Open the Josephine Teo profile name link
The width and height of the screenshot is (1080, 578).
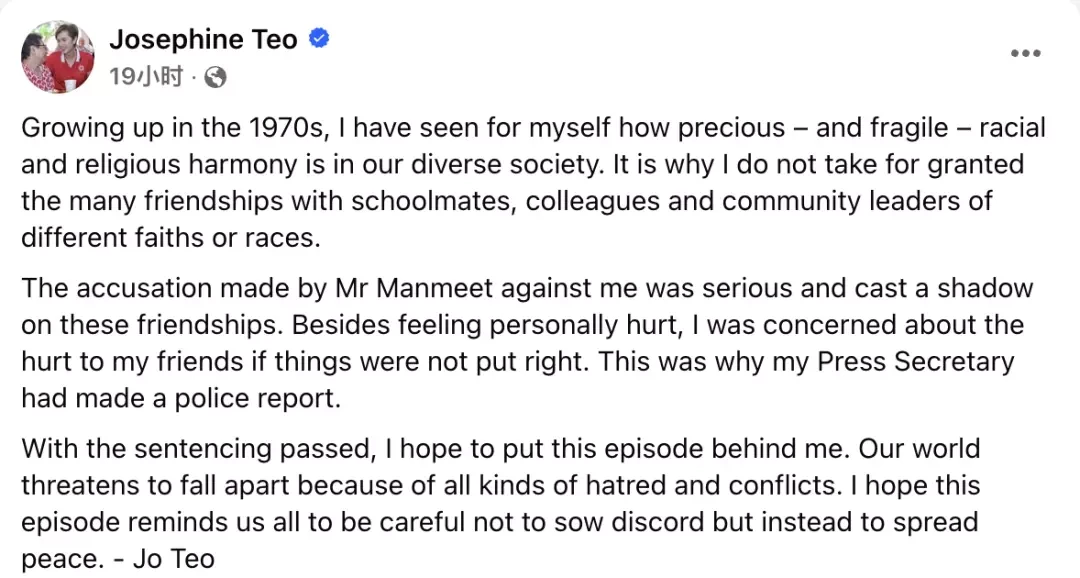(203, 39)
